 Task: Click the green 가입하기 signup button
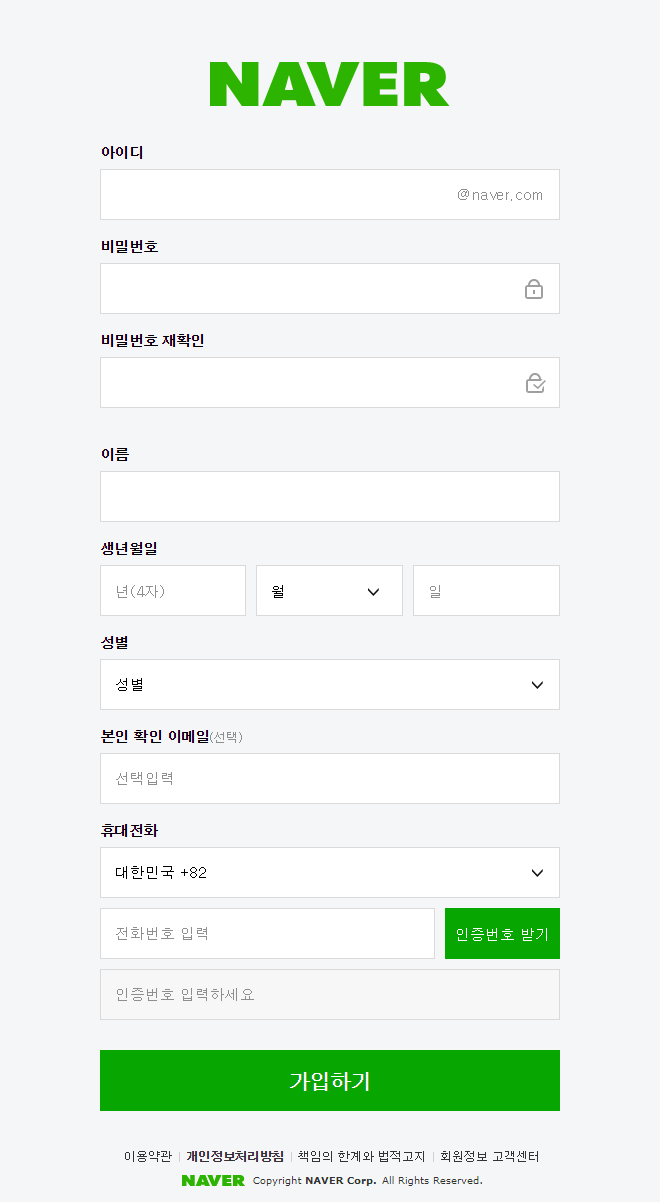(329, 1081)
